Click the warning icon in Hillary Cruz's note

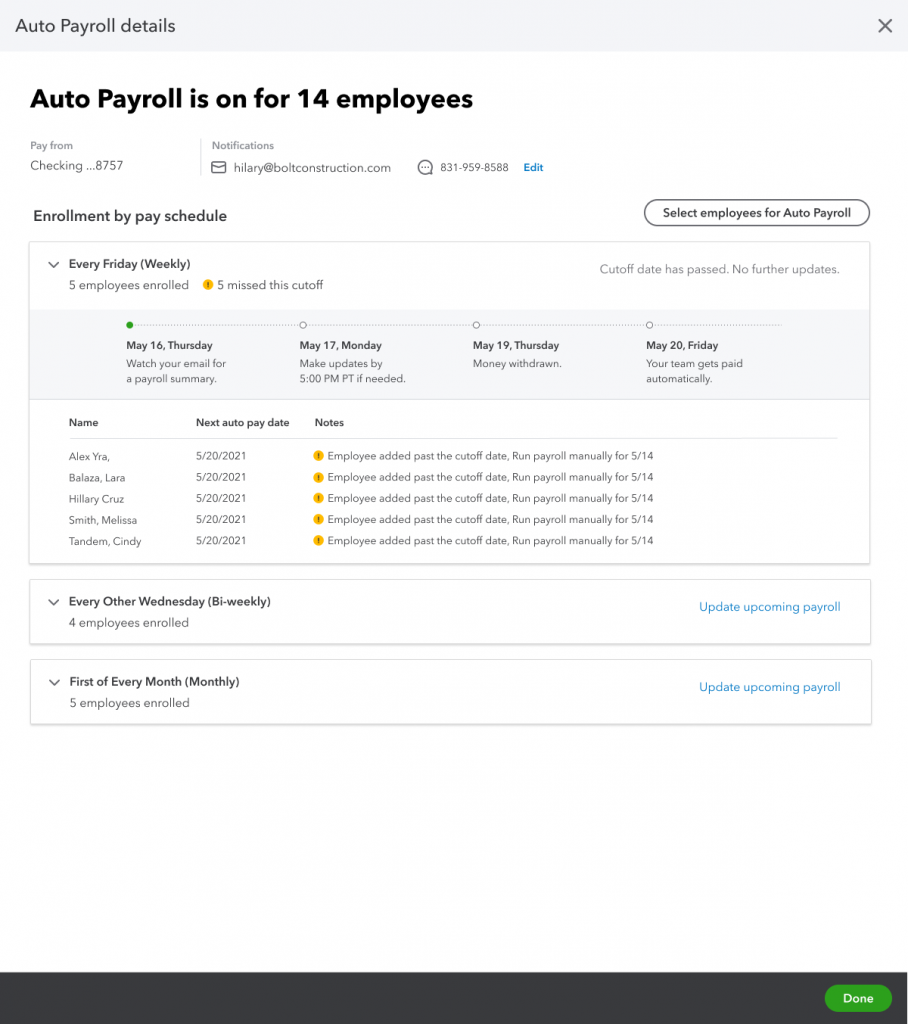coord(318,498)
